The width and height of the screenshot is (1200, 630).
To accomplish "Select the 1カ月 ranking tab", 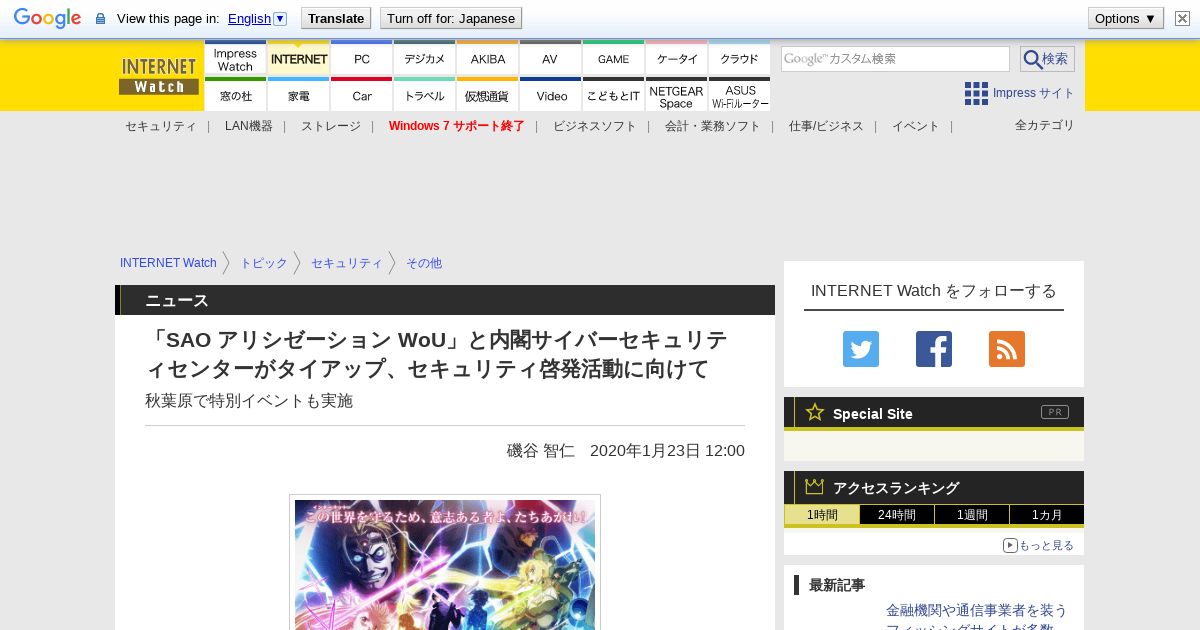I will coord(1047,515).
